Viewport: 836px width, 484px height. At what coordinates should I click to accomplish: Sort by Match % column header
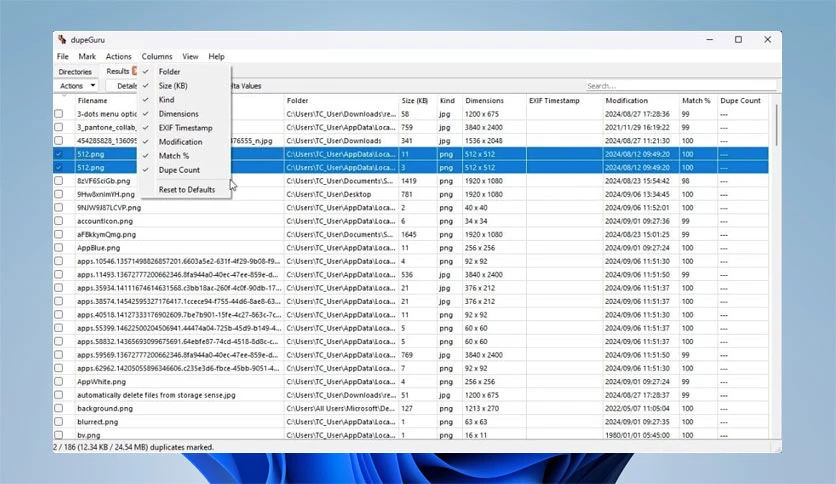click(698, 100)
